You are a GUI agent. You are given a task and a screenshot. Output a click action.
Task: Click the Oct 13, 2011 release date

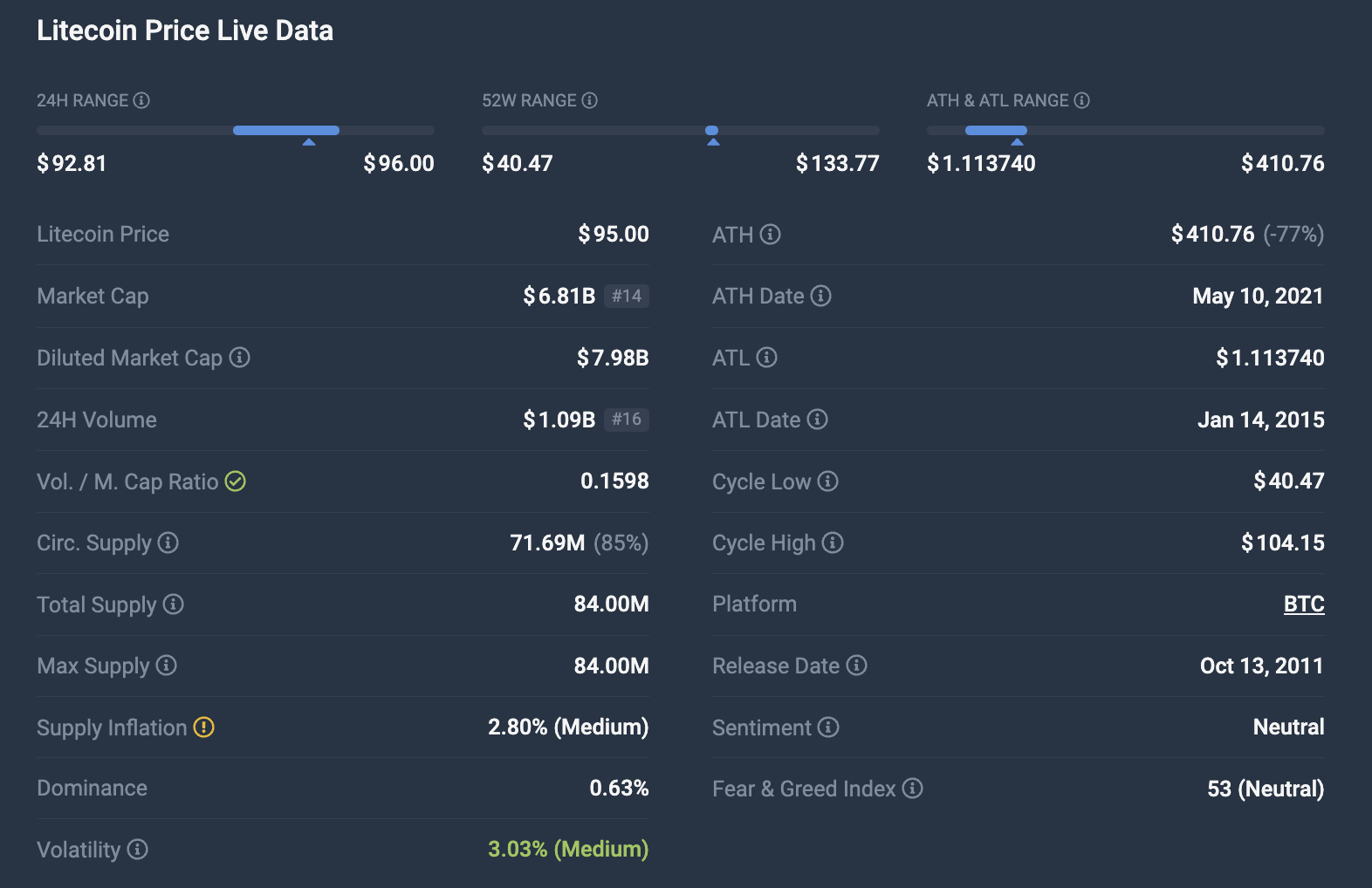coord(1262,666)
